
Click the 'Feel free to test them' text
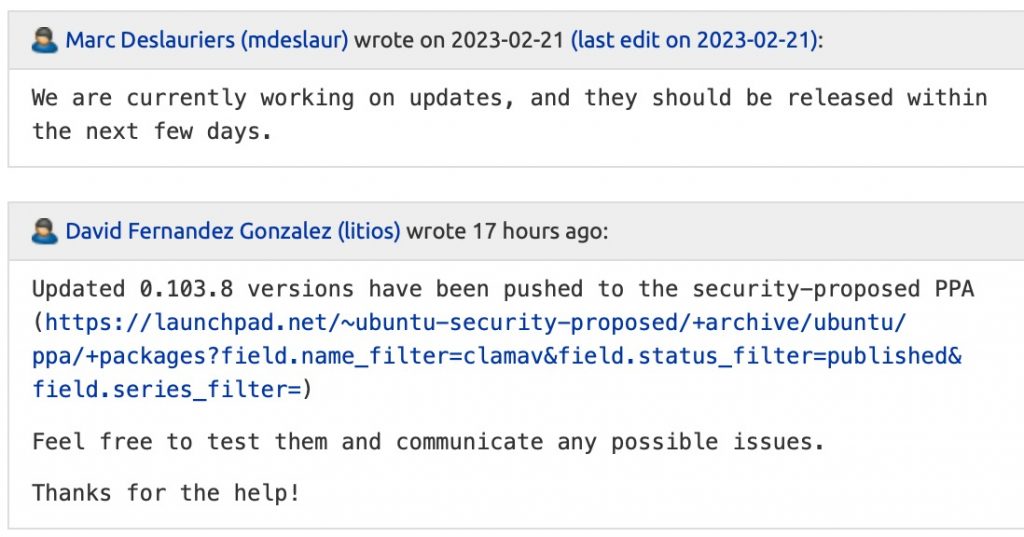(180, 441)
